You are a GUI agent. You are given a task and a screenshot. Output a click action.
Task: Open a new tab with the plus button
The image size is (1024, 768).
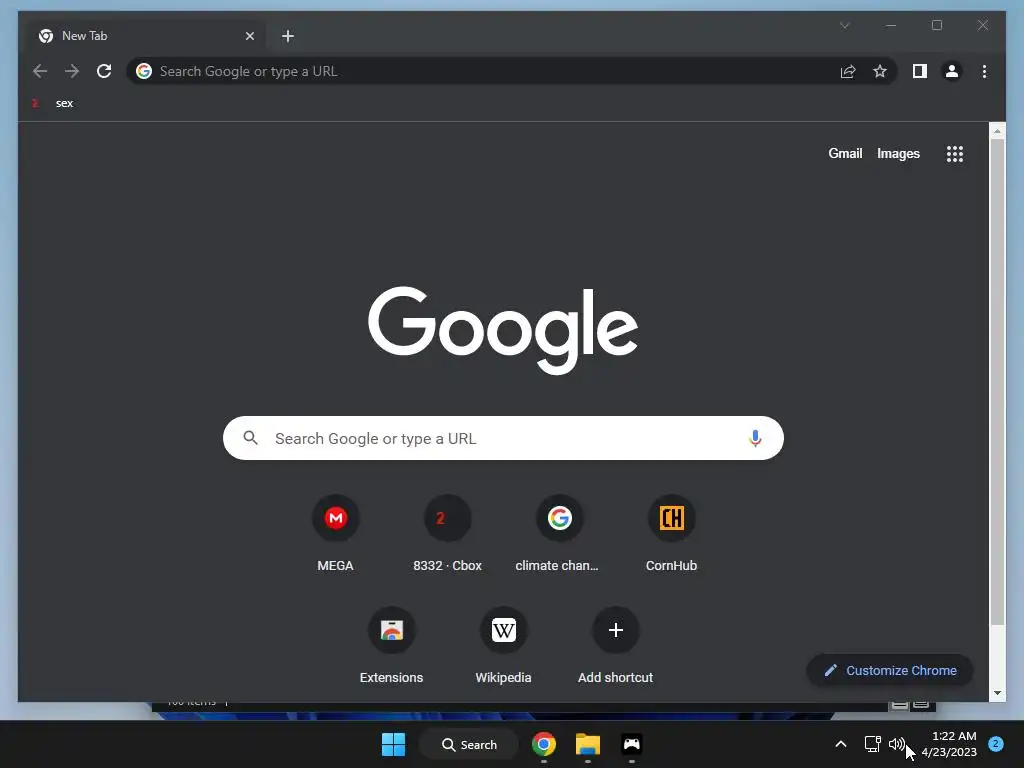pyautogui.click(x=287, y=36)
